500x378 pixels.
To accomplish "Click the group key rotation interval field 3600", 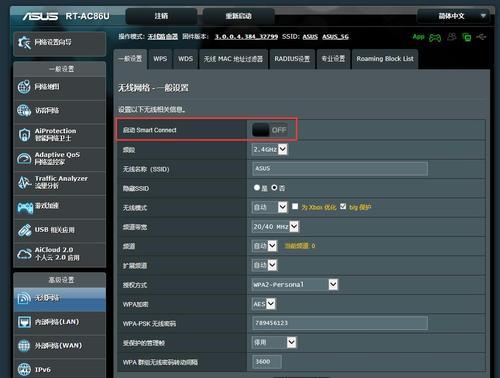I will coord(267,362).
